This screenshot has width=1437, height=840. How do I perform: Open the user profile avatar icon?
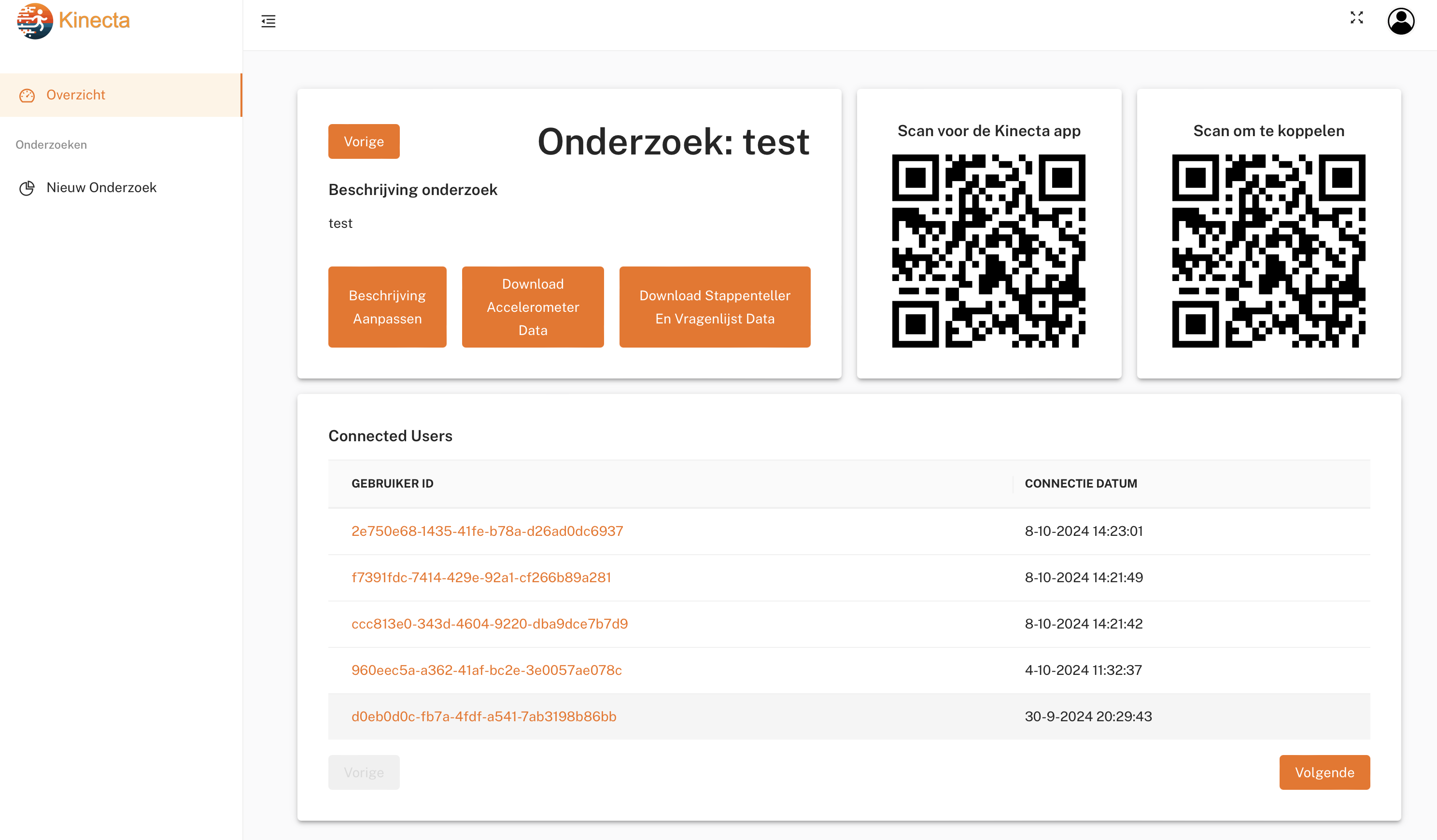click(1400, 22)
